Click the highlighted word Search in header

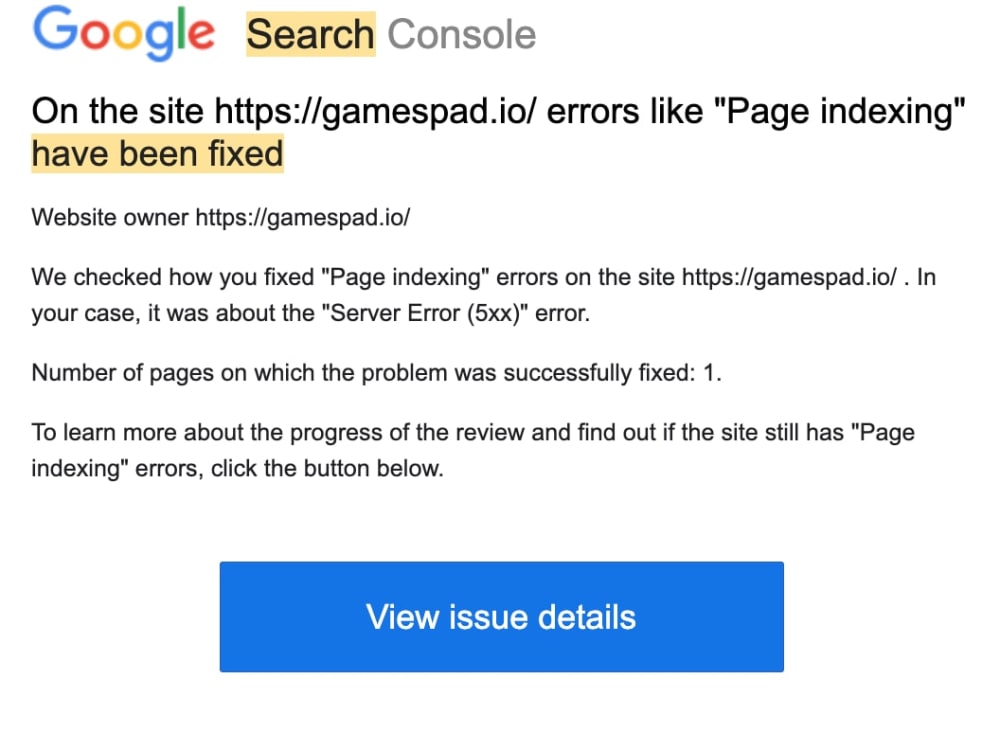click(x=311, y=34)
